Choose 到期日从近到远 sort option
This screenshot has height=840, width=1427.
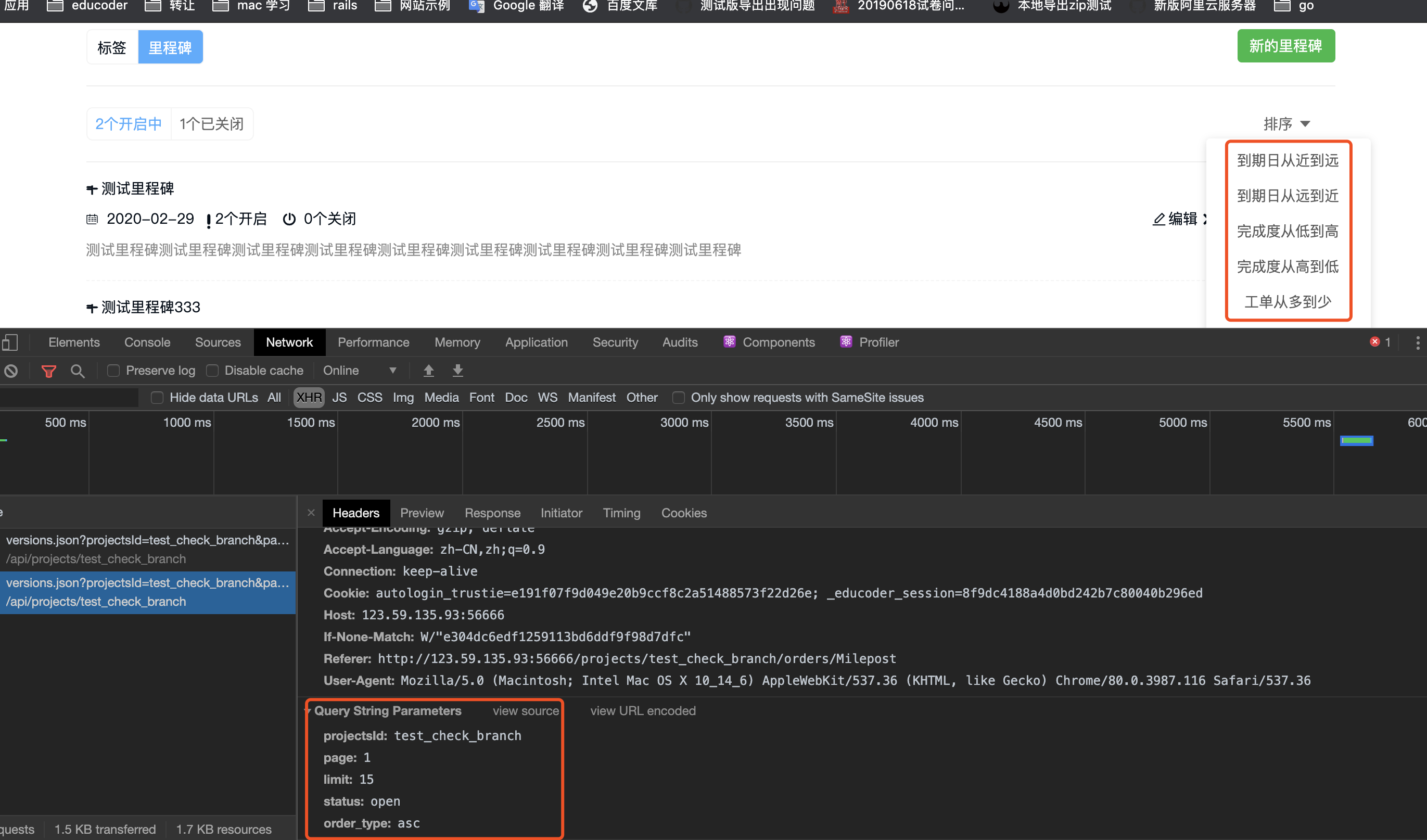coord(1288,160)
